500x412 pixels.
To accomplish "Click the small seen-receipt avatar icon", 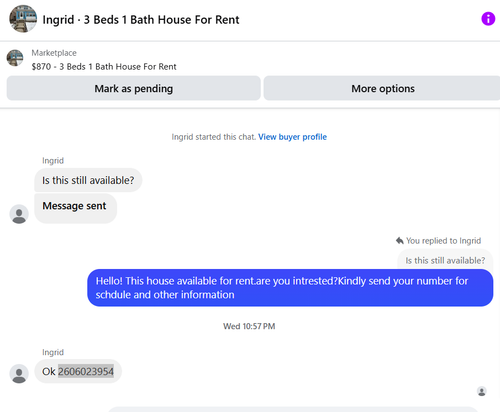I will point(482,391).
